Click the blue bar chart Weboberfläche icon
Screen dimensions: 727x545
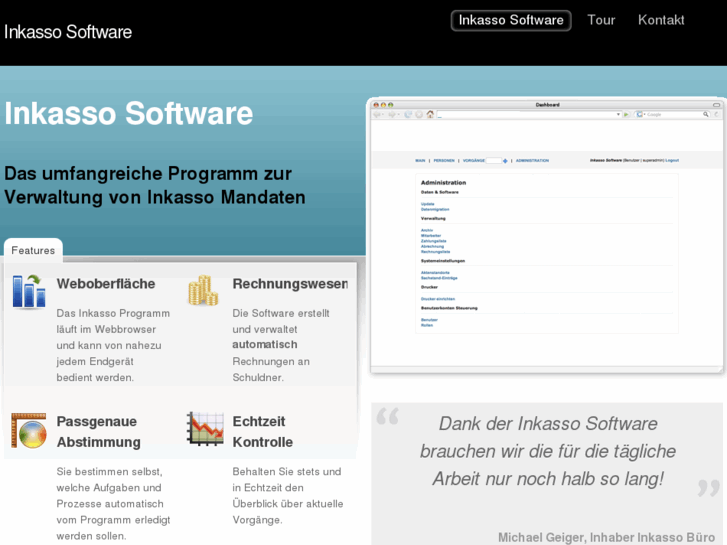pos(29,292)
